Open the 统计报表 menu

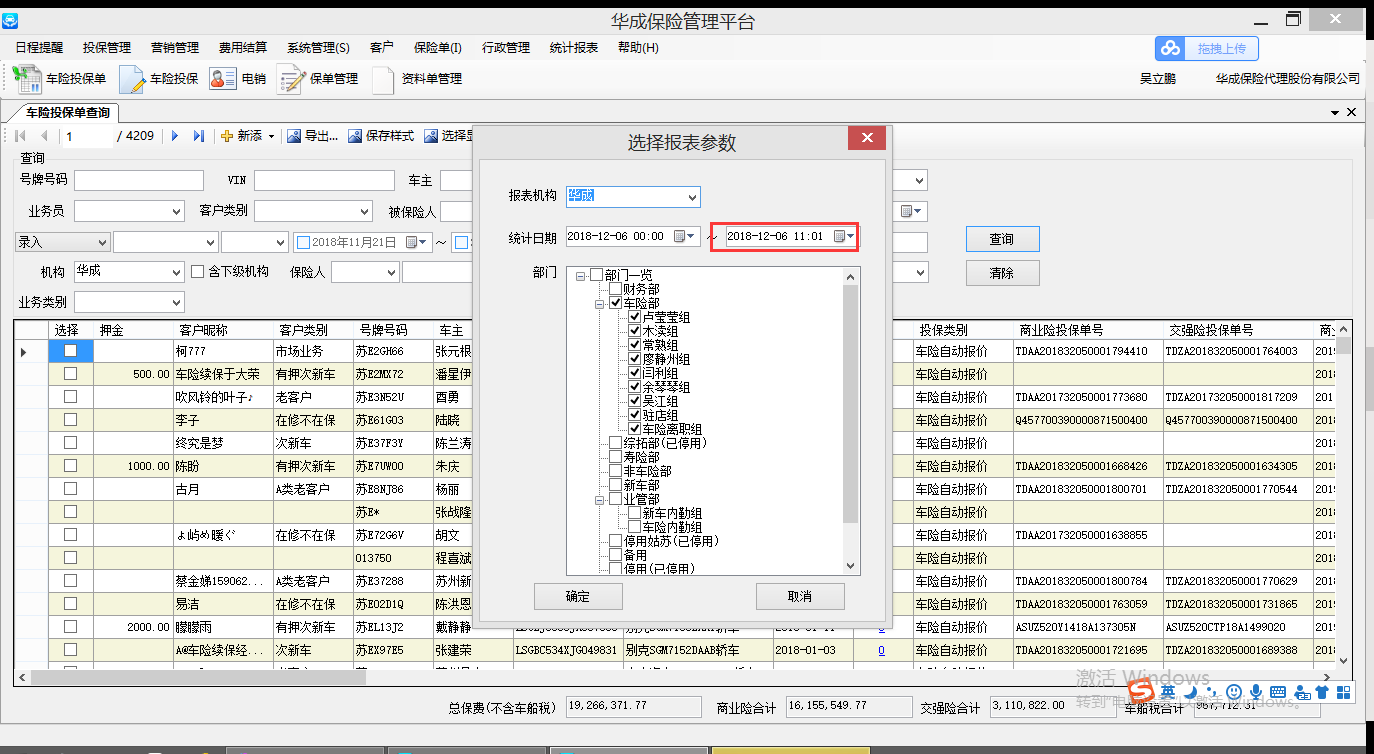574,47
